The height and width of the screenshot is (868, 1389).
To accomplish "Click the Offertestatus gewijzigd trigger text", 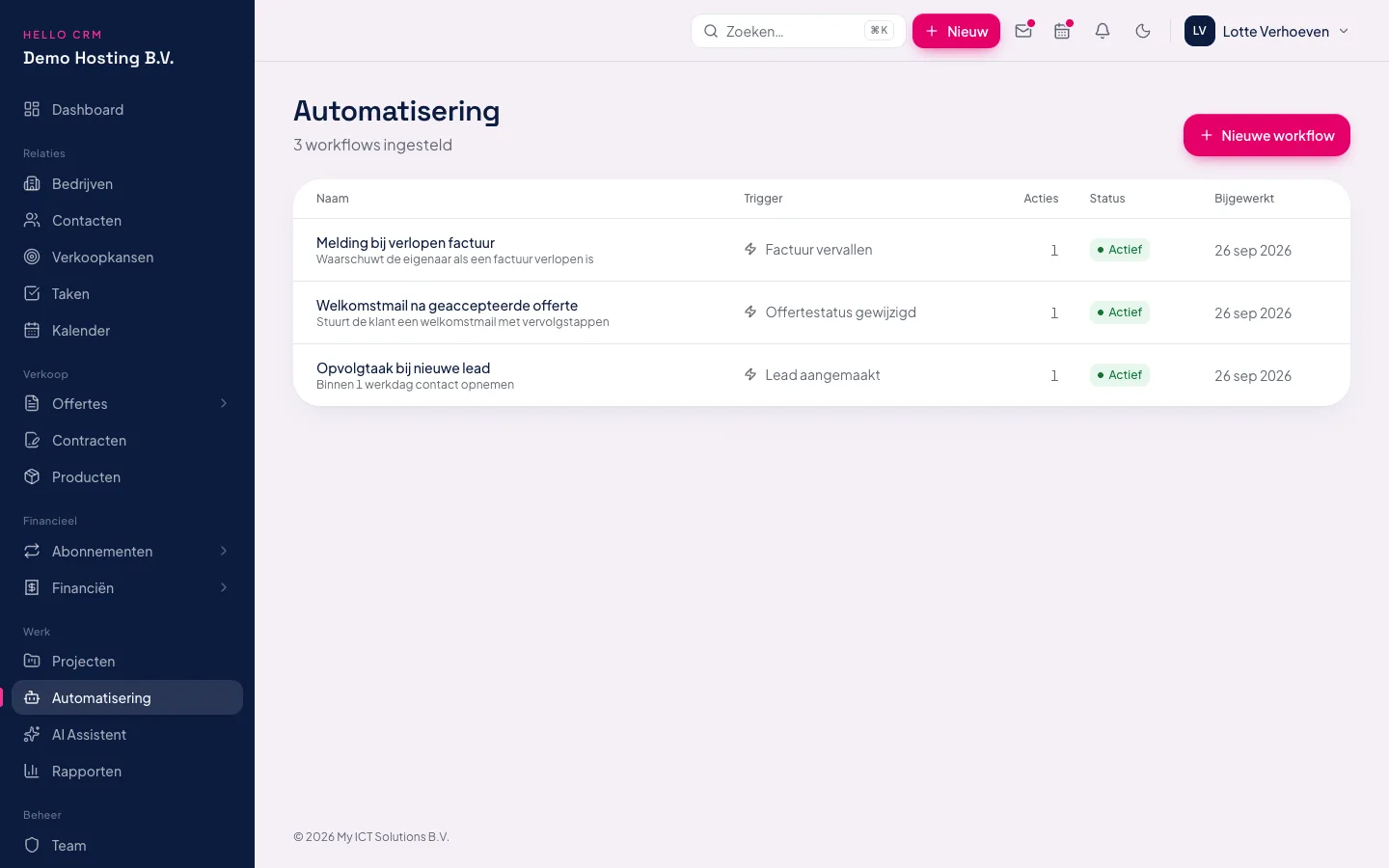I will tap(841, 312).
